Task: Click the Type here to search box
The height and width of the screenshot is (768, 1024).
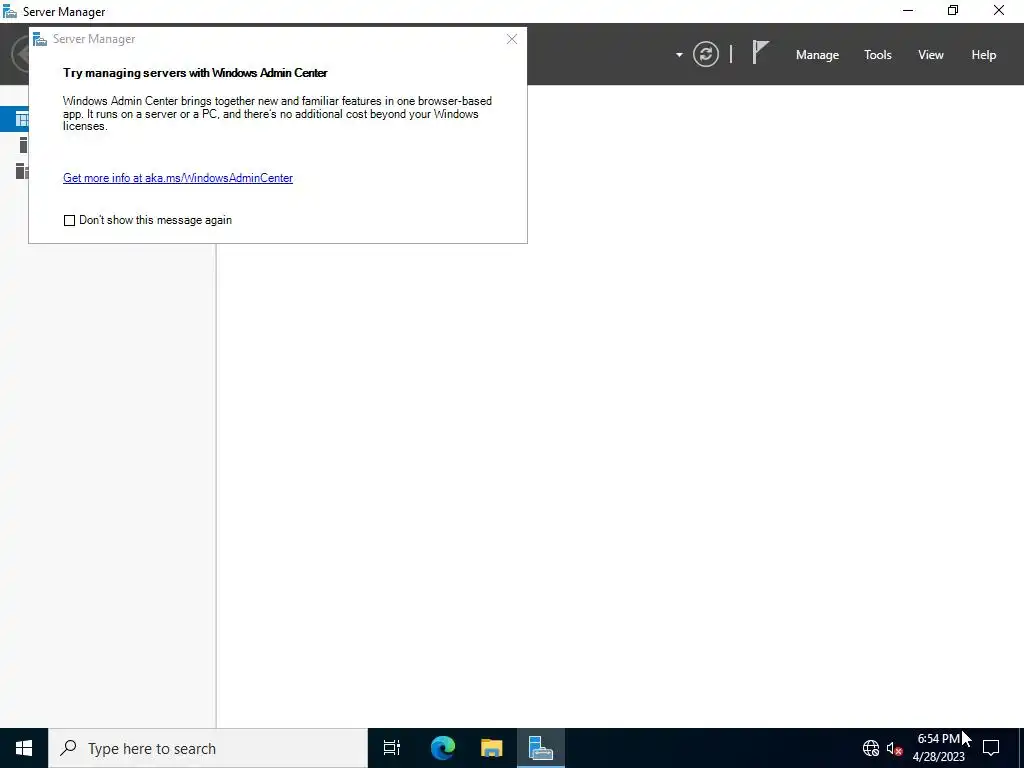Action: pos(208,748)
